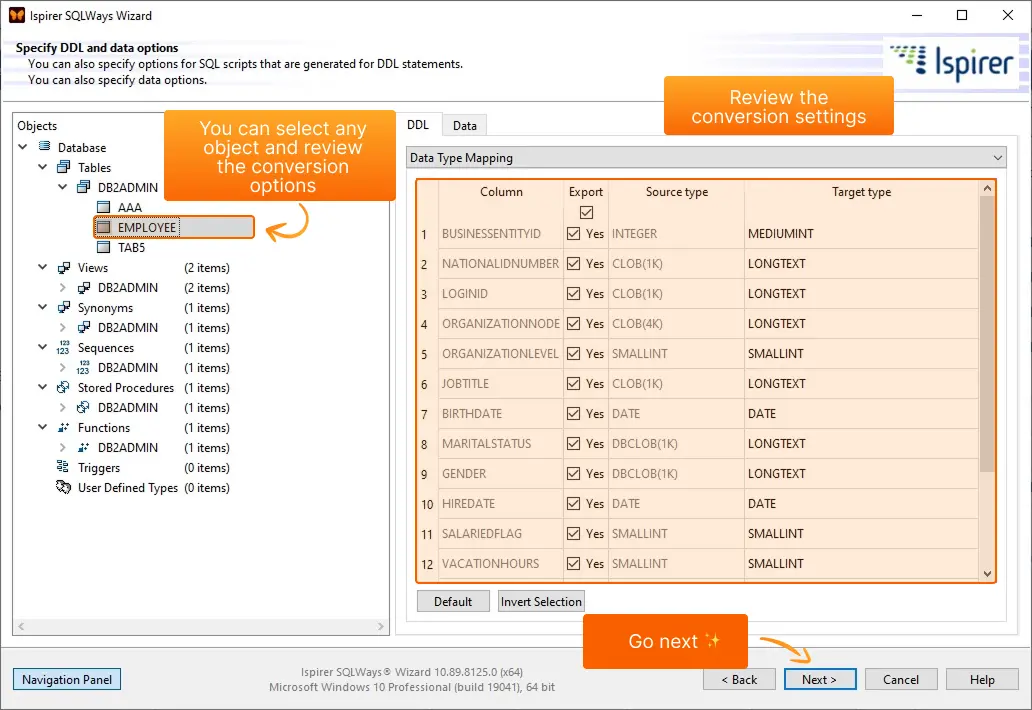The width and height of the screenshot is (1032, 710).
Task: Select the Triggers tree item
Action: tap(99, 468)
